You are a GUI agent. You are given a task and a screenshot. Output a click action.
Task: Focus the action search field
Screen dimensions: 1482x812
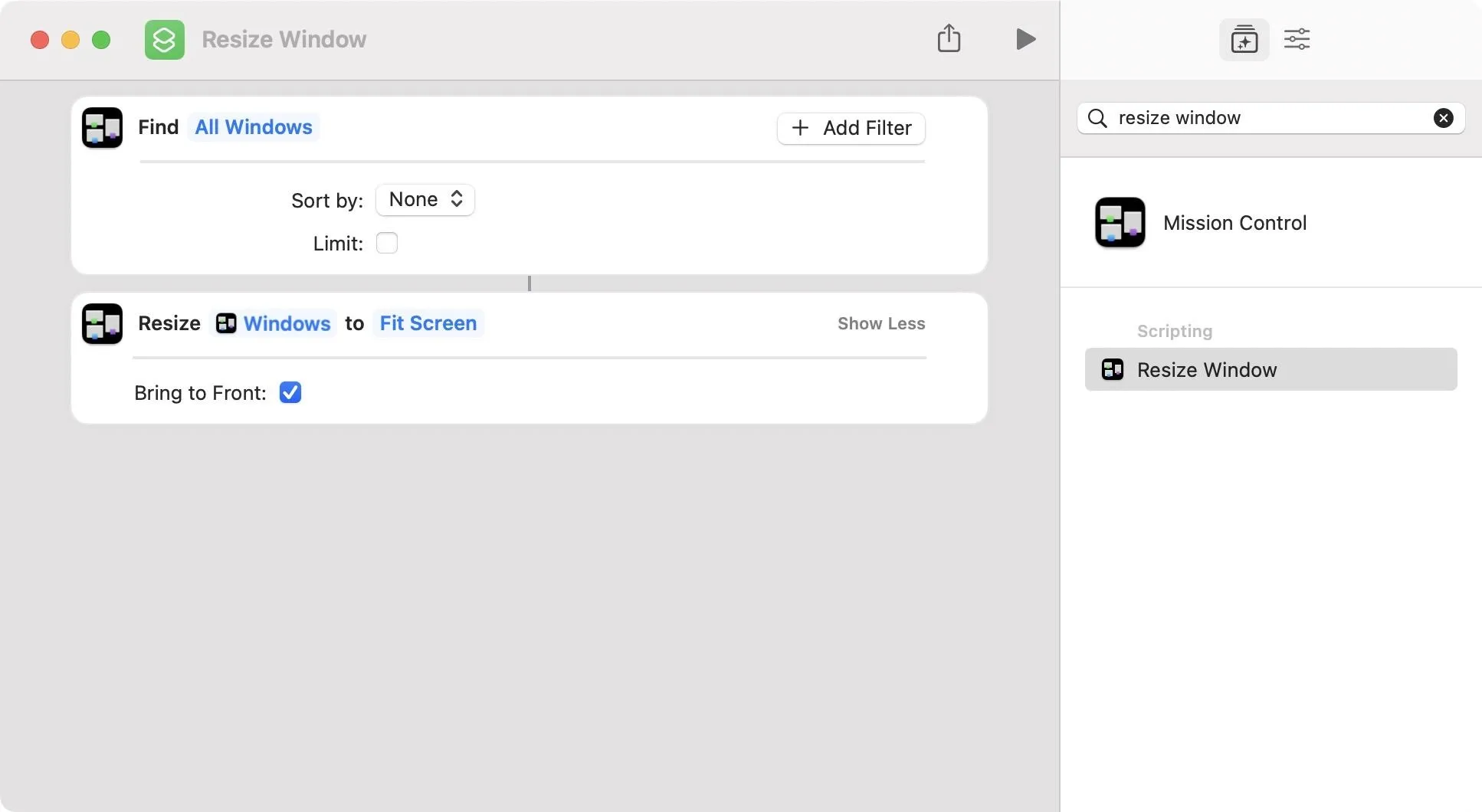pos(1271,118)
